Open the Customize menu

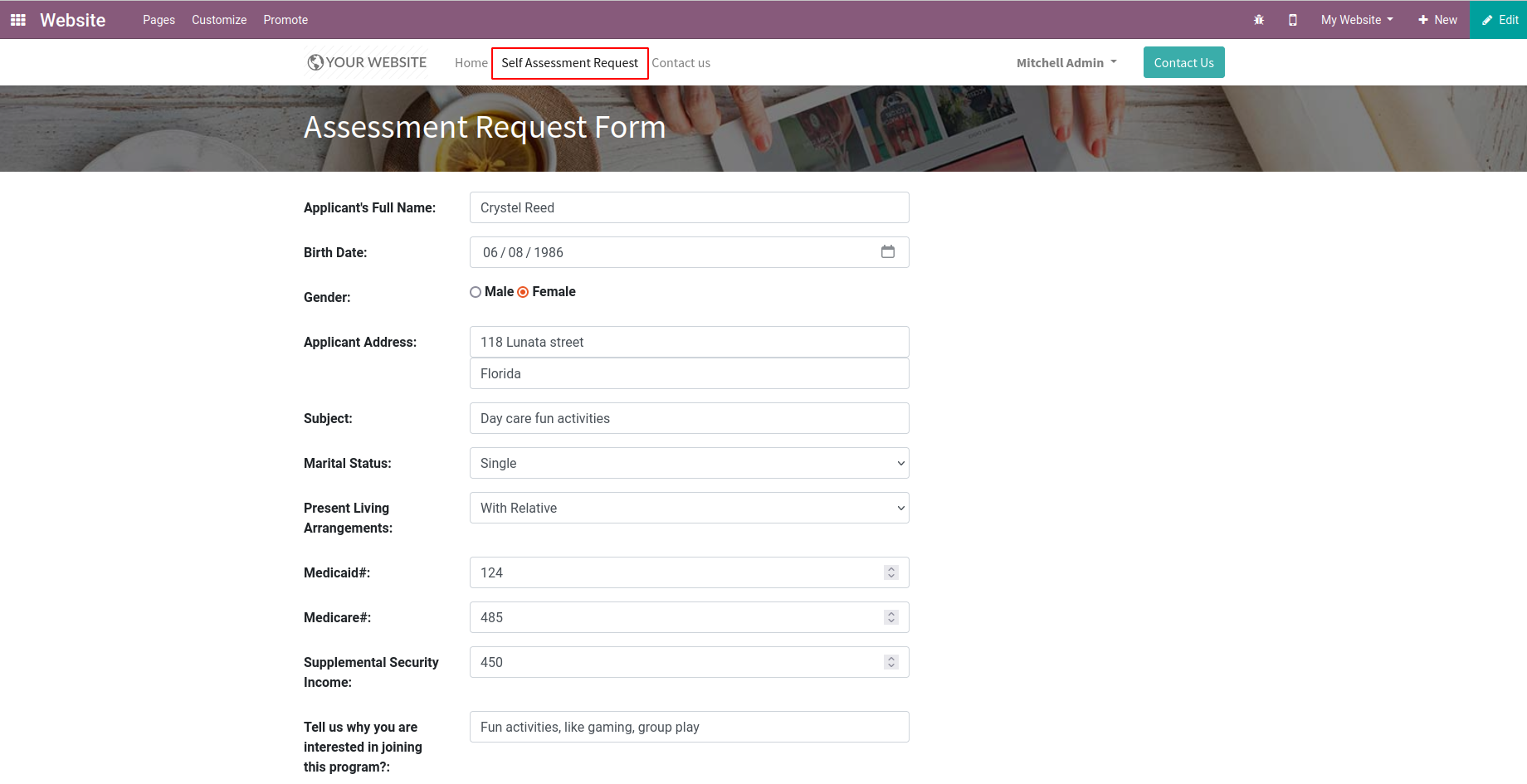[219, 20]
